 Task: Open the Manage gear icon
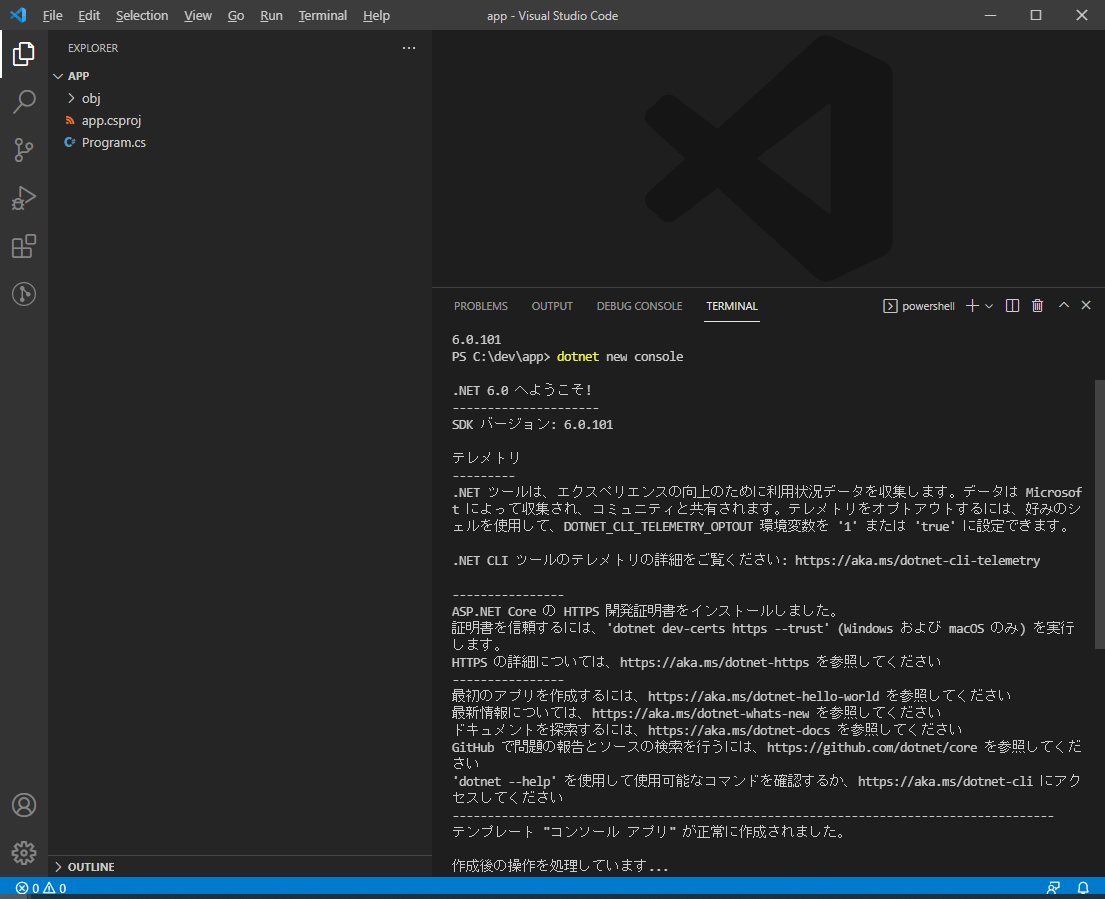click(23, 852)
